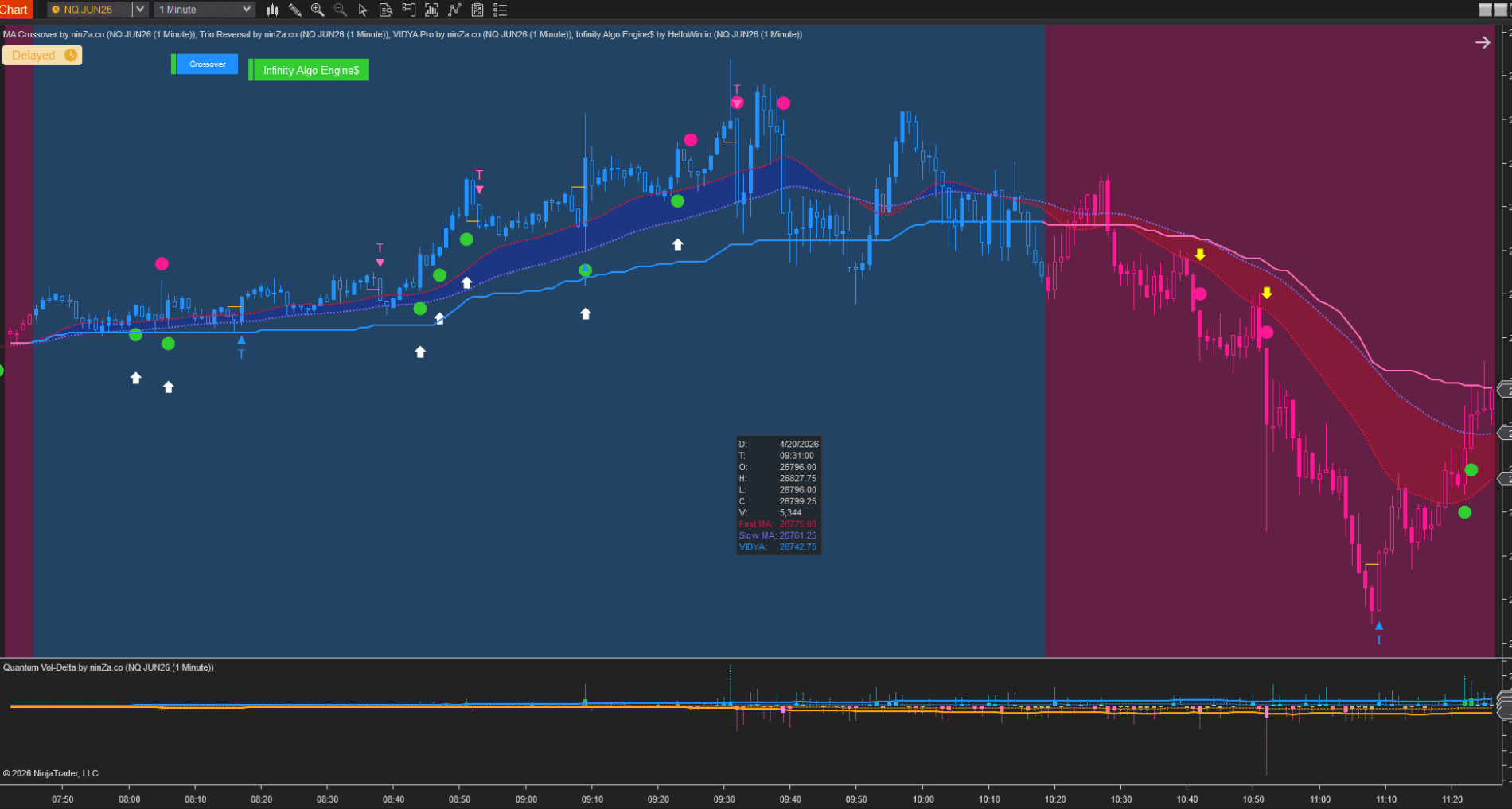The height and width of the screenshot is (809, 1512).
Task: Toggle the Infinity Algo Engine$ button
Action: click(310, 70)
